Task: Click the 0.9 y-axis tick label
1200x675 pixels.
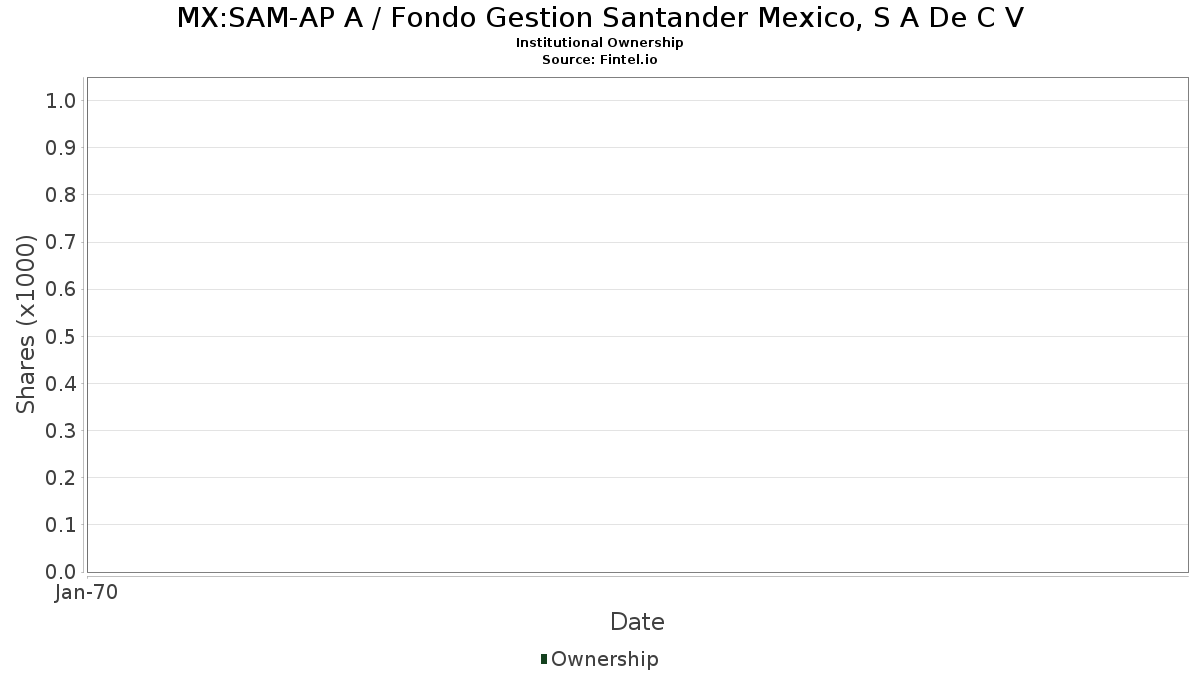Action: (x=62, y=148)
